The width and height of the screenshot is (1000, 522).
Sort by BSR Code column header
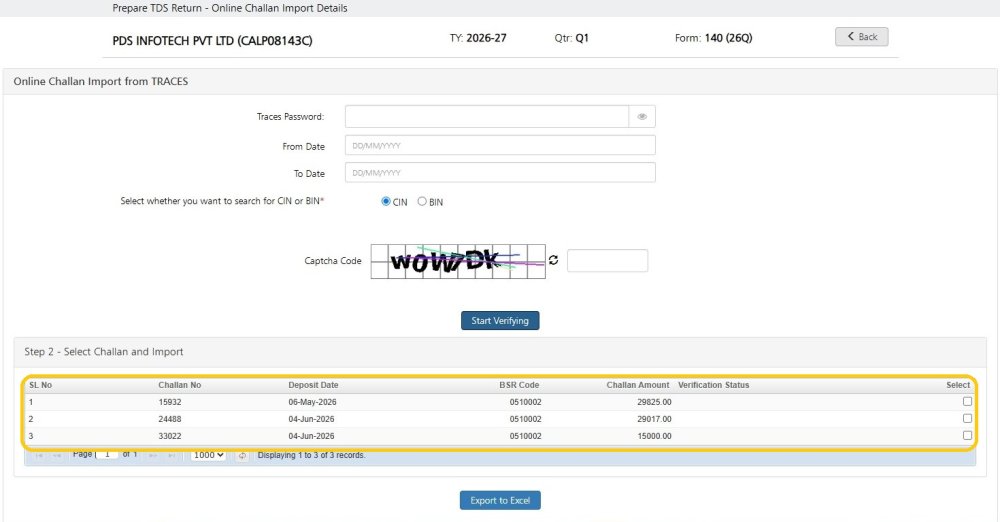[519, 385]
